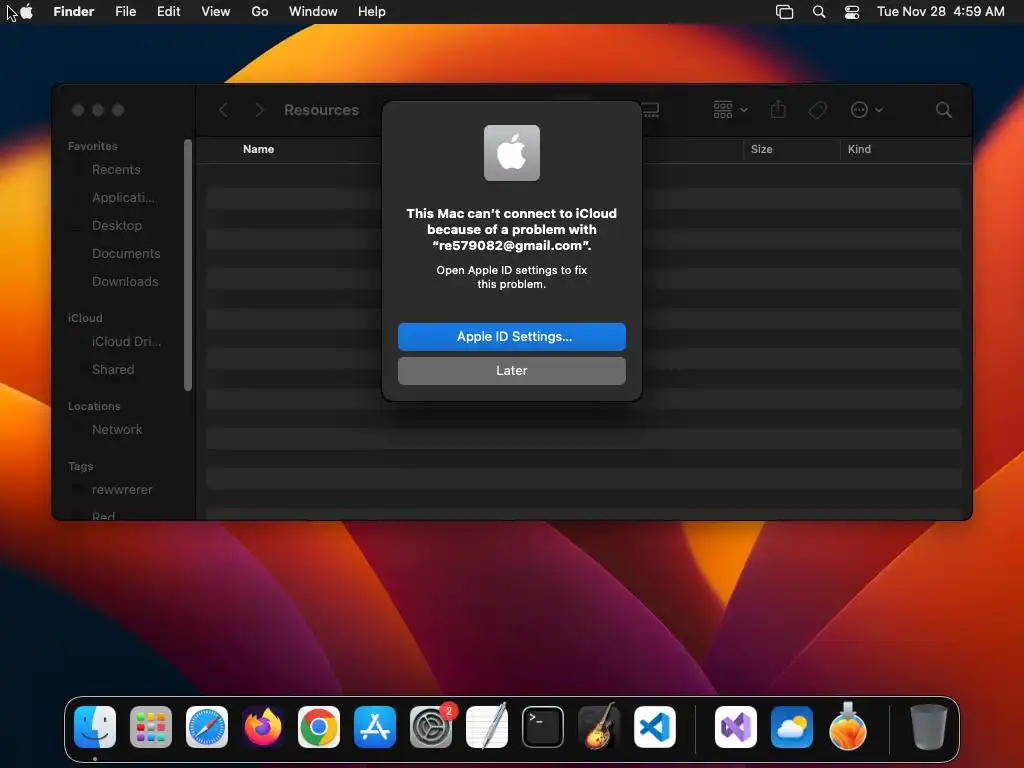Open Control Center in menu bar
The width and height of the screenshot is (1024, 768).
852,12
